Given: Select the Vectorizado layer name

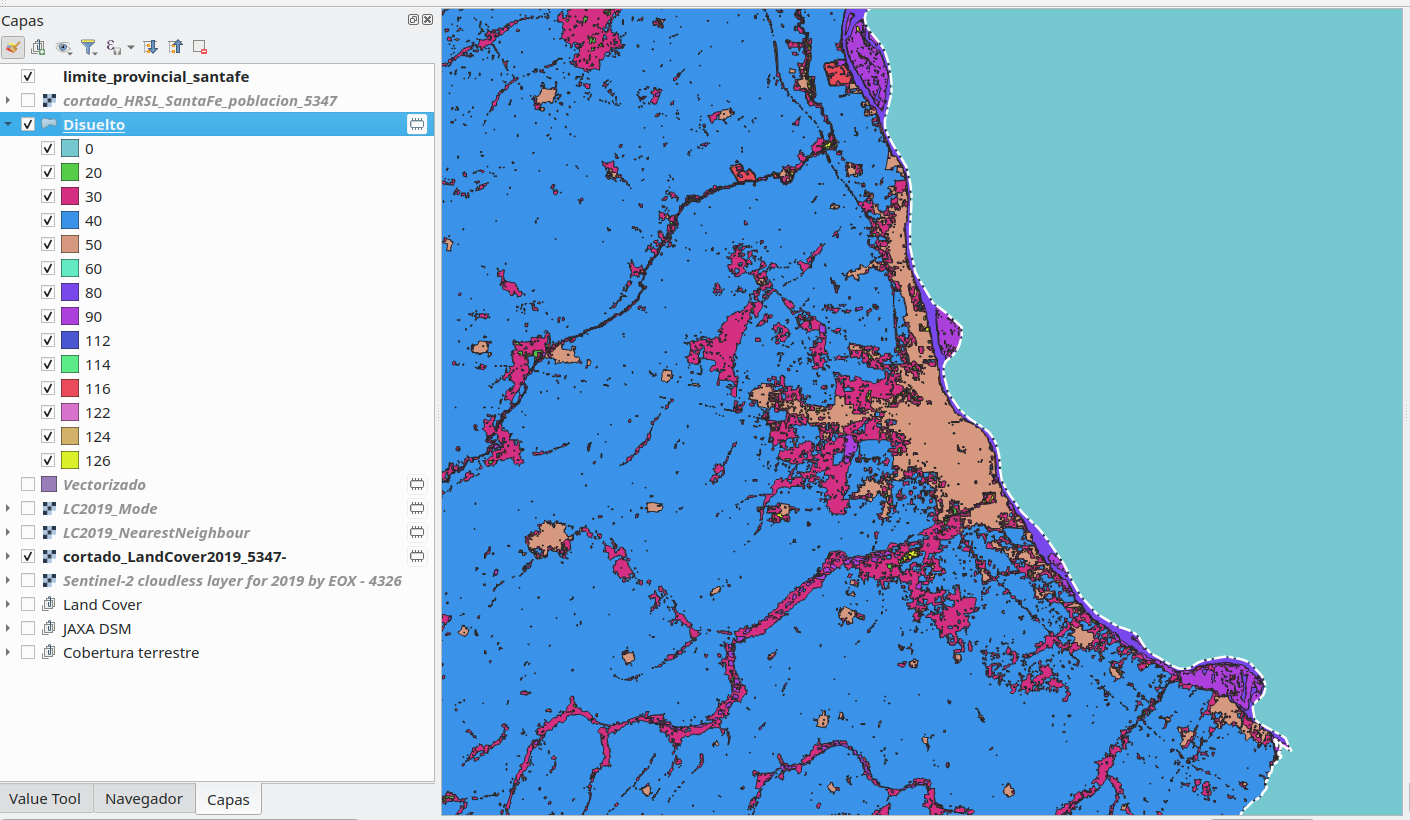Looking at the screenshot, I should click(104, 484).
